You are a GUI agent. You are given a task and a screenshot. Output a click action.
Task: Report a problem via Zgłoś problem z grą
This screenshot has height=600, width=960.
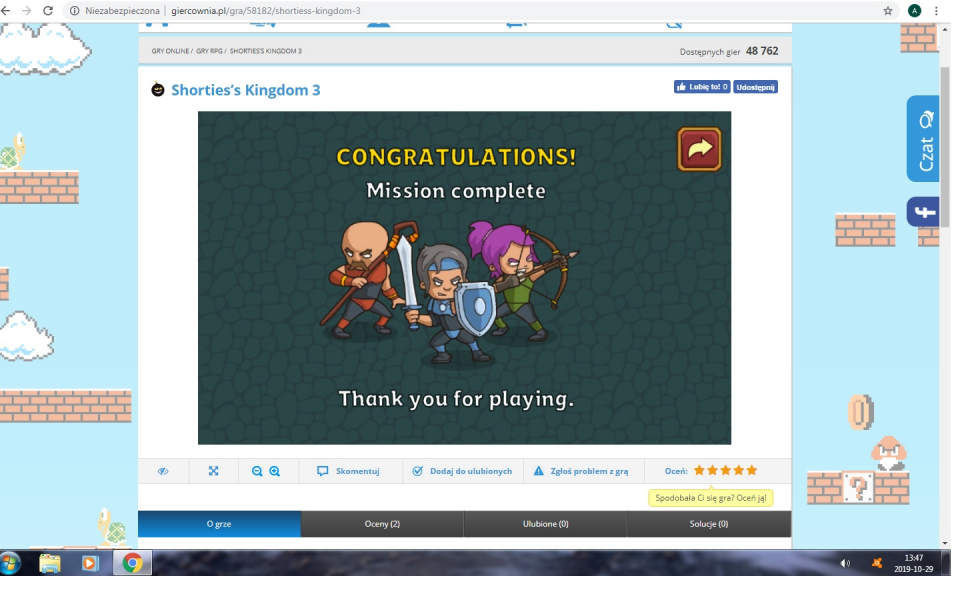click(581, 471)
